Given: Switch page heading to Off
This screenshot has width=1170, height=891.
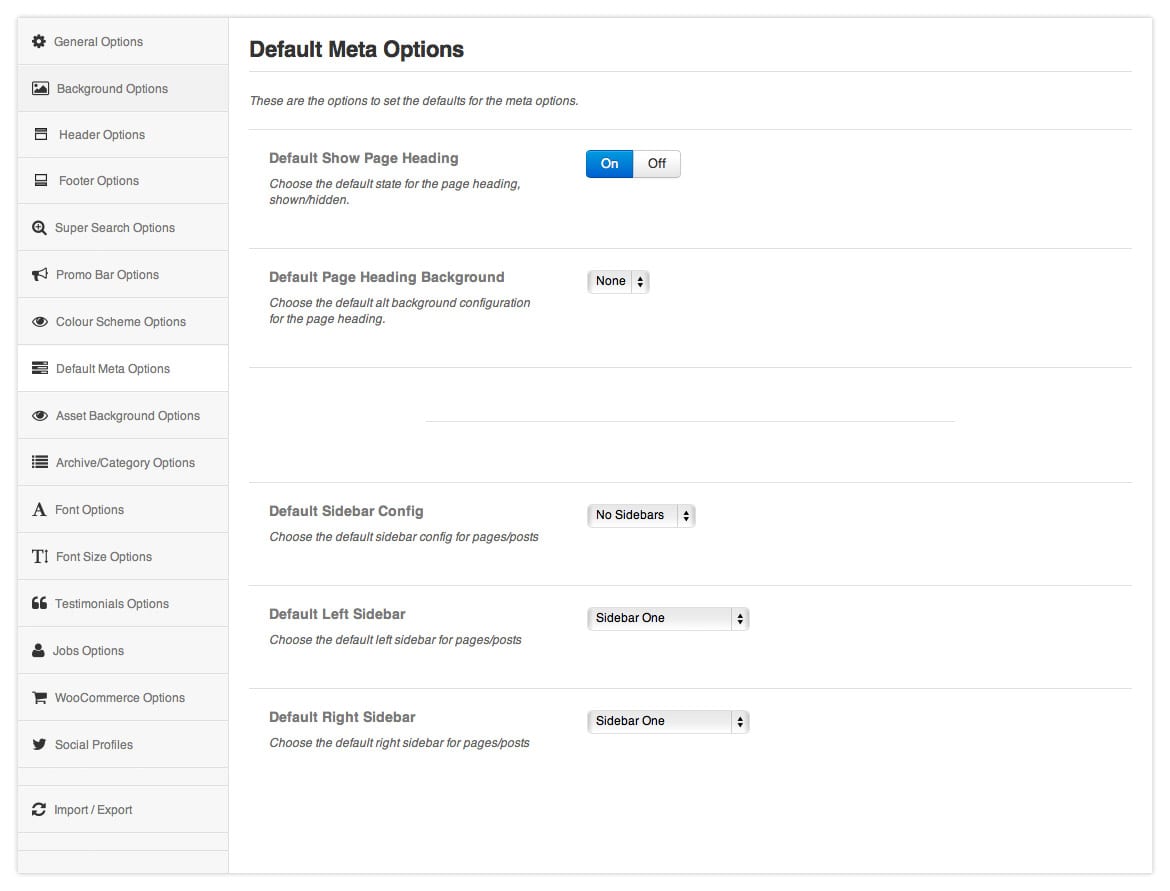Looking at the screenshot, I should (x=657, y=164).
